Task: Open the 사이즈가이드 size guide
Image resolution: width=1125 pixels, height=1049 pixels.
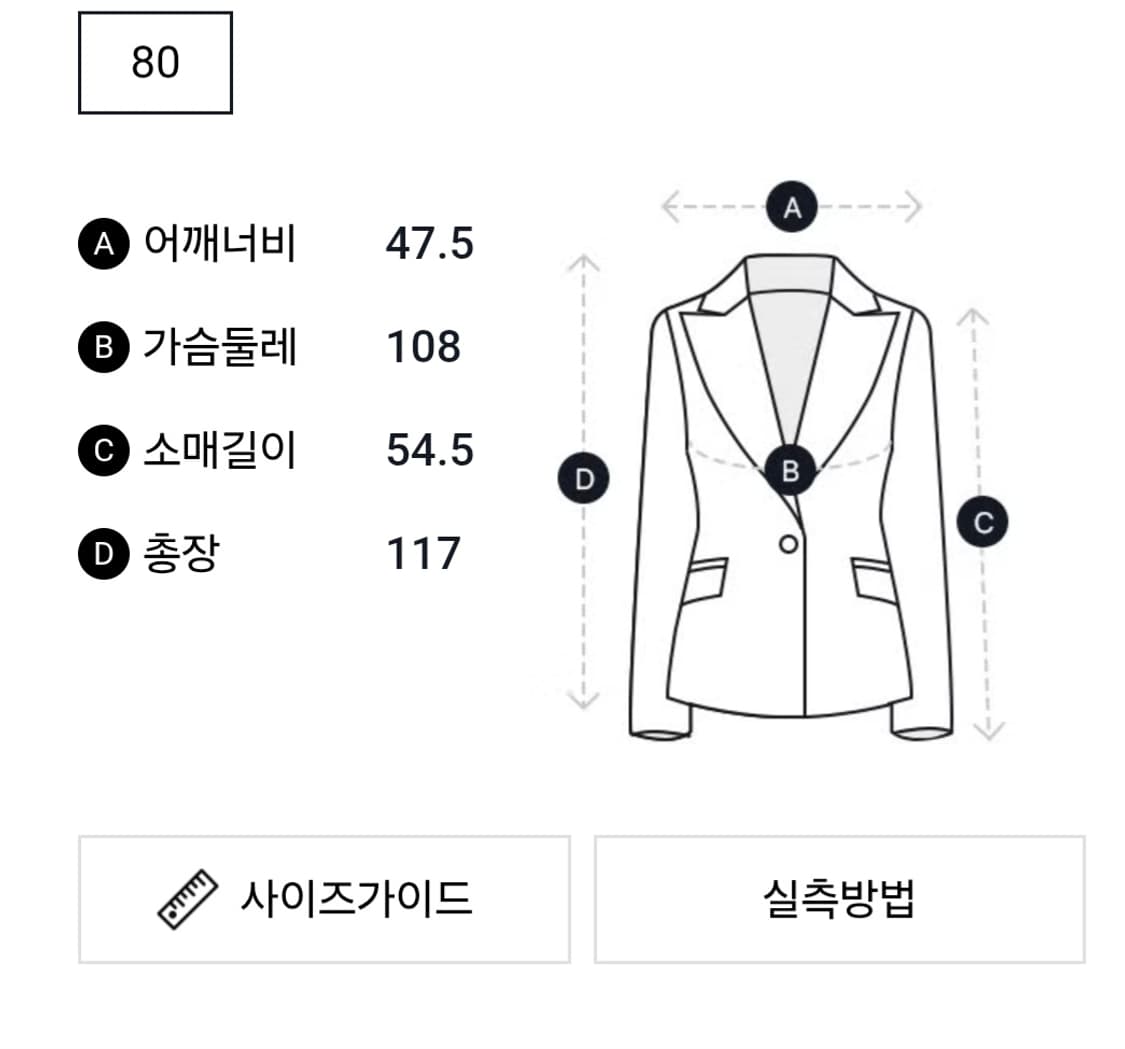Action: [x=323, y=899]
